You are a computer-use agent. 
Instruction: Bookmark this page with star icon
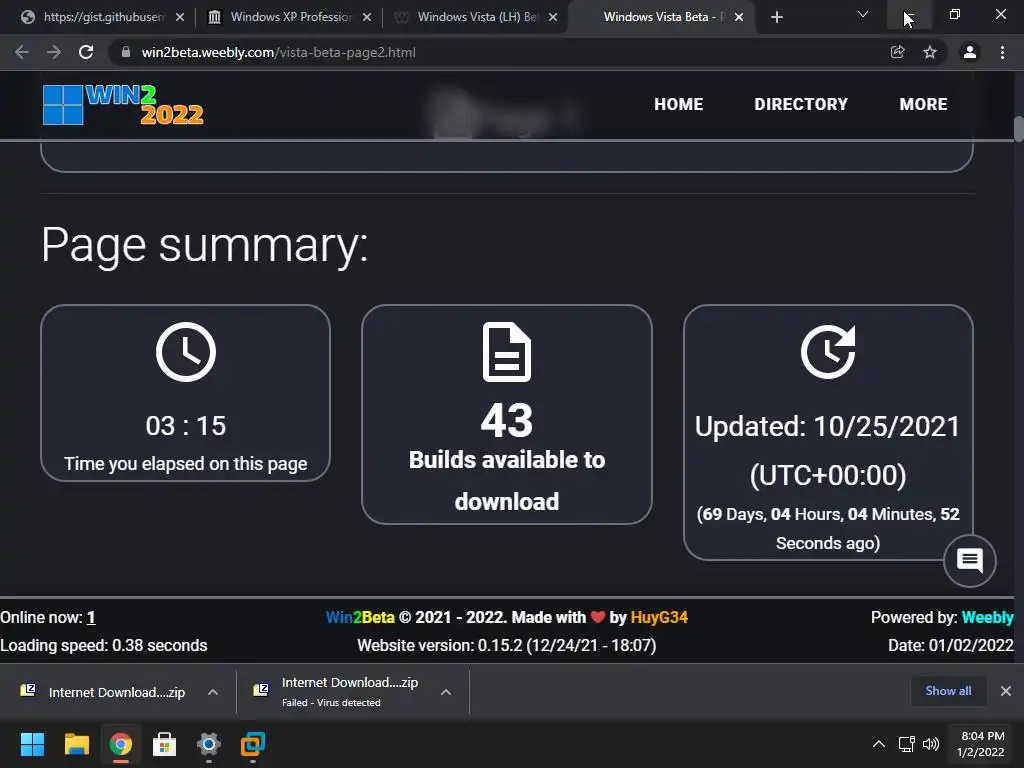coord(930,52)
